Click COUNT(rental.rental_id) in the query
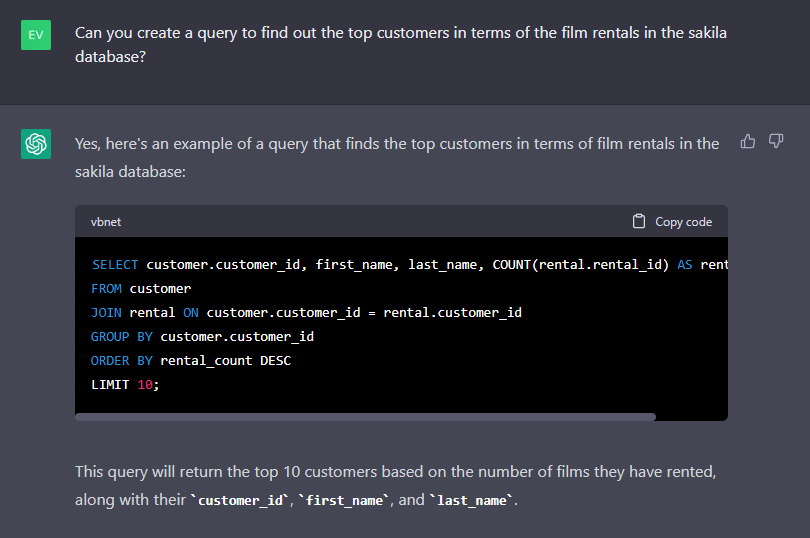 pos(581,265)
